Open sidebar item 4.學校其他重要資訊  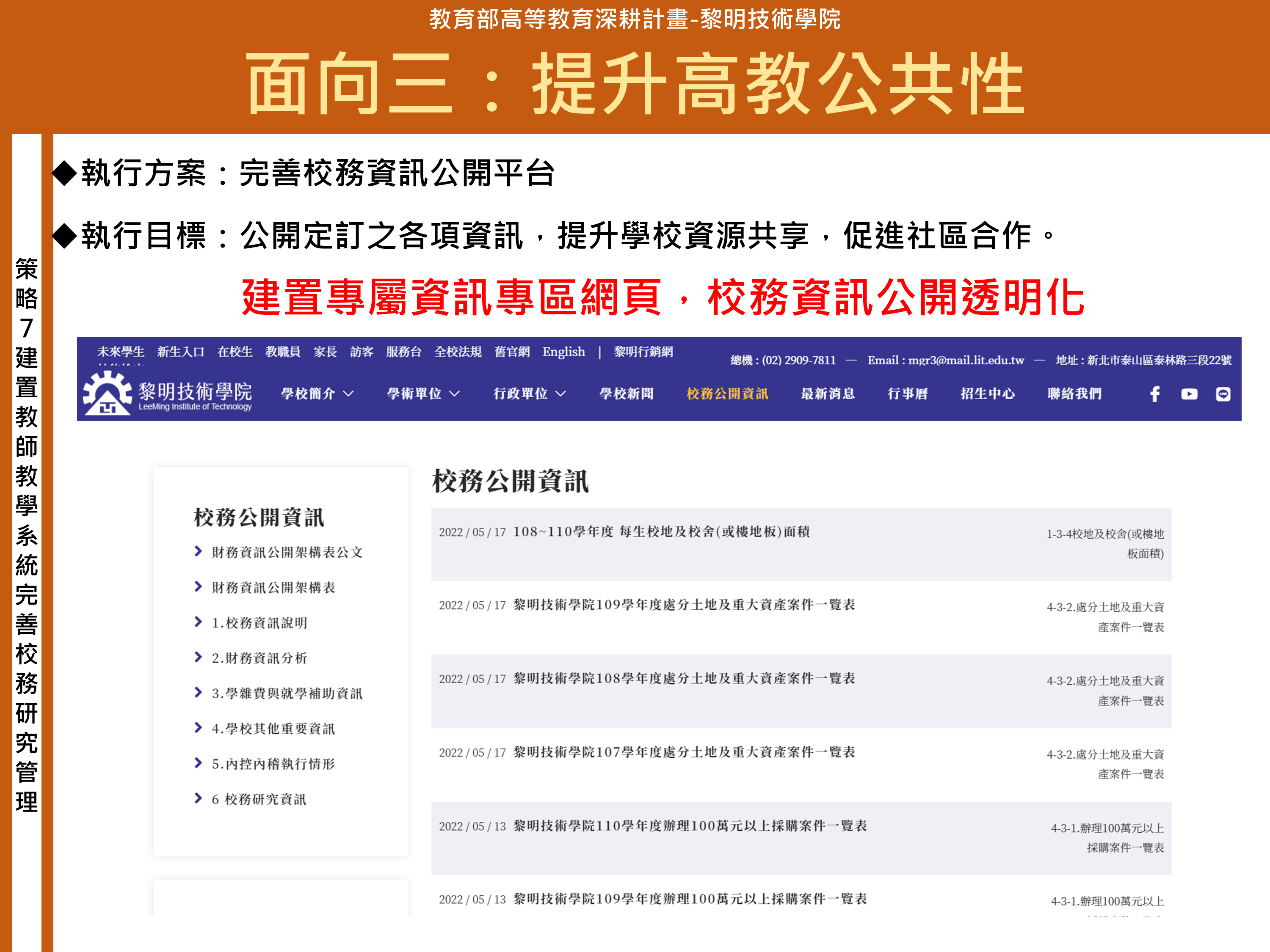pyautogui.click(x=273, y=728)
